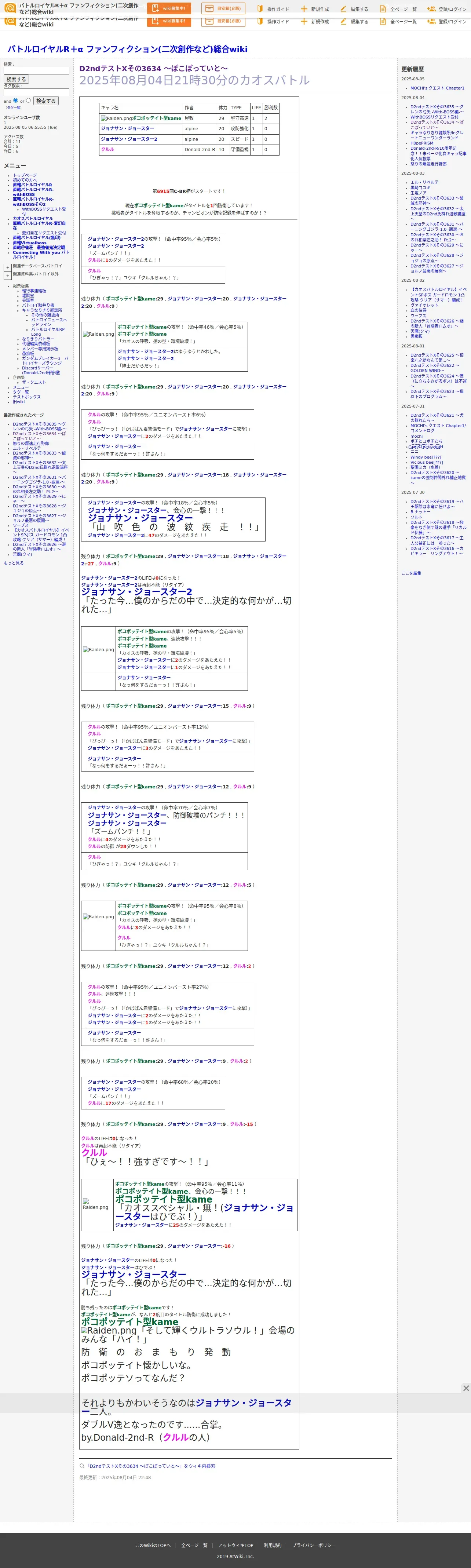The width and height of the screenshot is (471, 1568).
Task: Open WithBOSSリクエスト受付 submenu link
Action: [x=44, y=211]
